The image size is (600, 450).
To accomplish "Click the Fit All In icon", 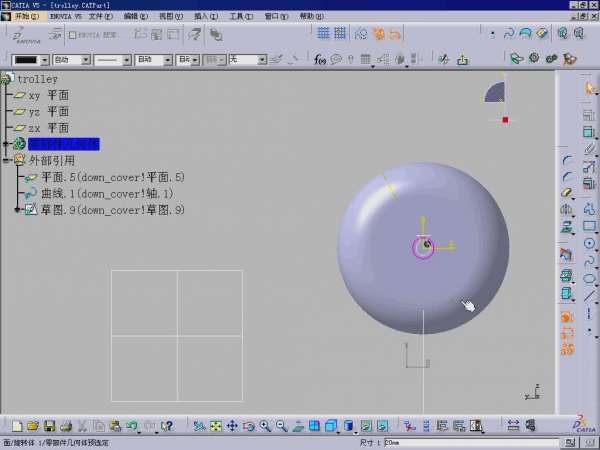I will click(215, 426).
